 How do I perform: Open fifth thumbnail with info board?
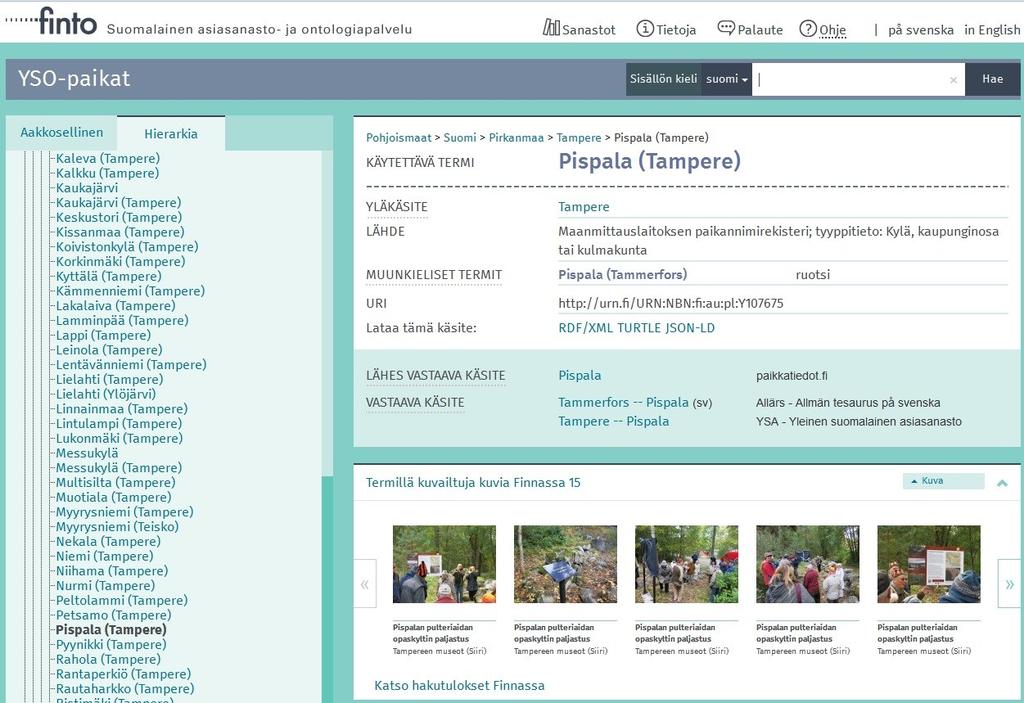pos(929,564)
